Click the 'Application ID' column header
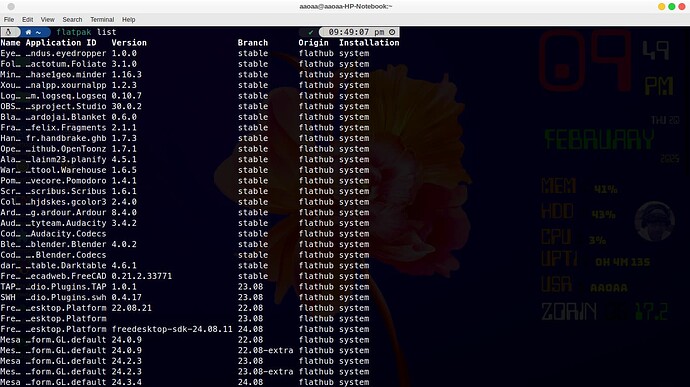 point(61,43)
